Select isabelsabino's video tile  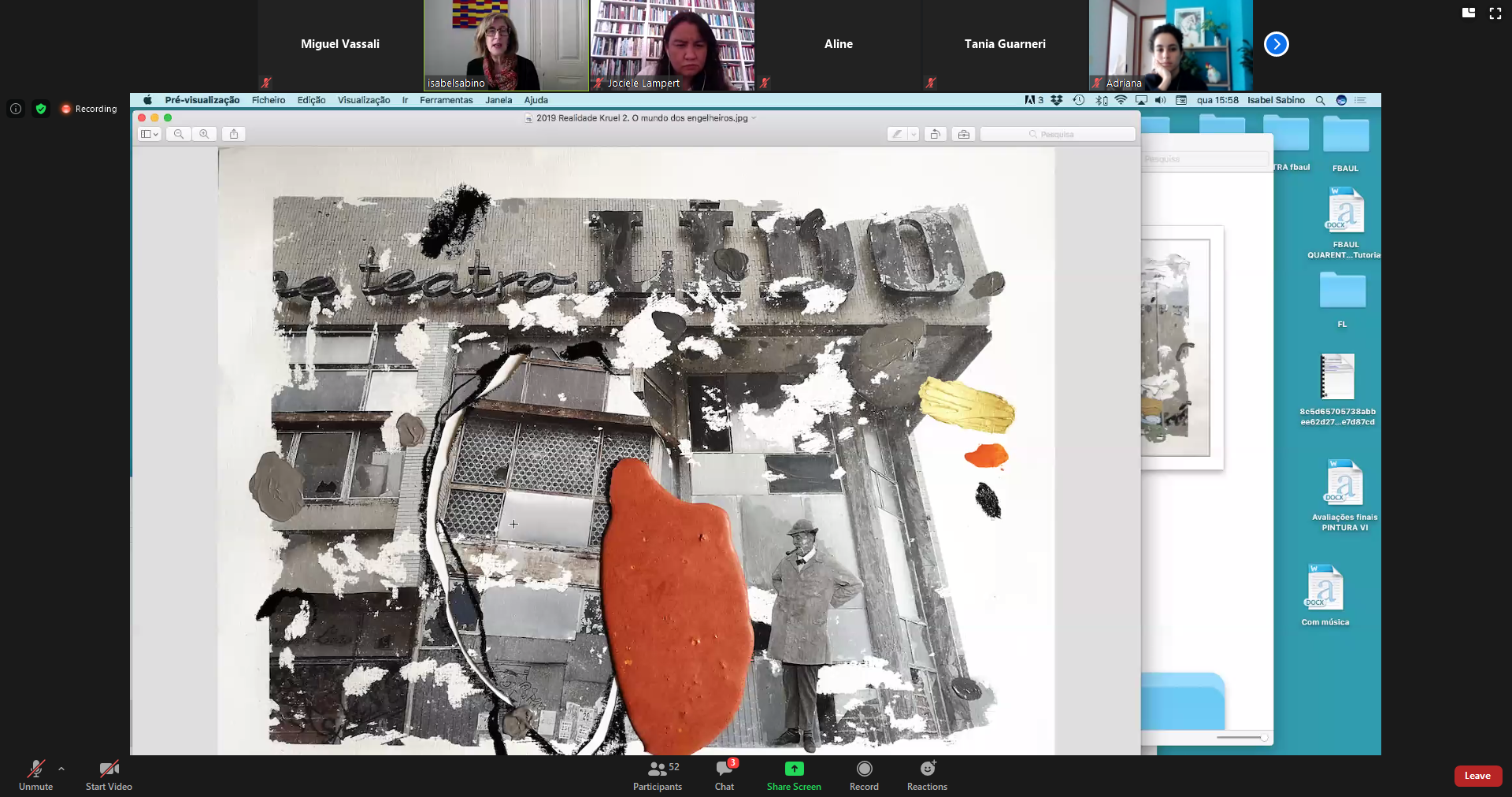click(x=506, y=45)
